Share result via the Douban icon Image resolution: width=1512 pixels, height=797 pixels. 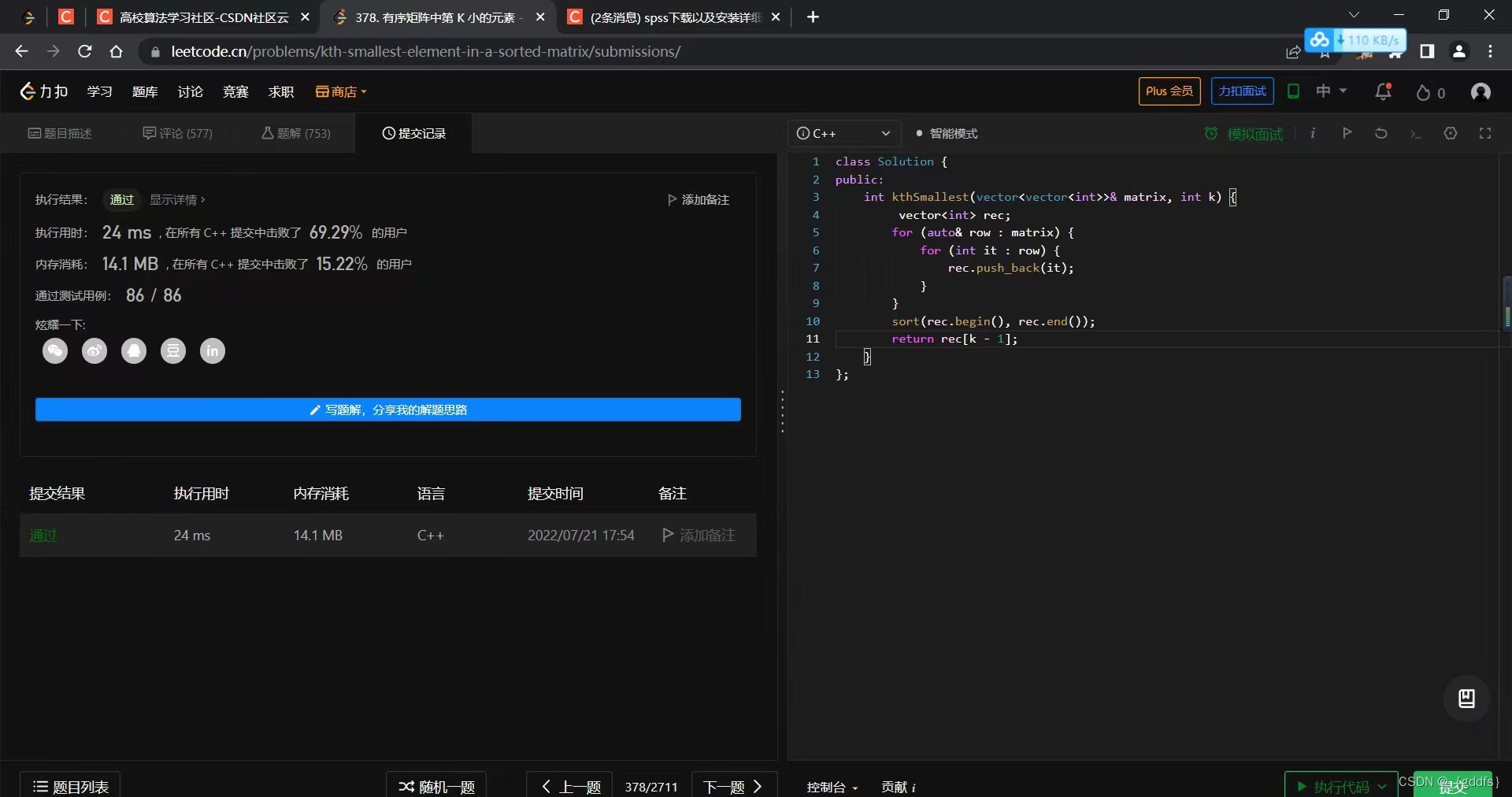(x=173, y=351)
